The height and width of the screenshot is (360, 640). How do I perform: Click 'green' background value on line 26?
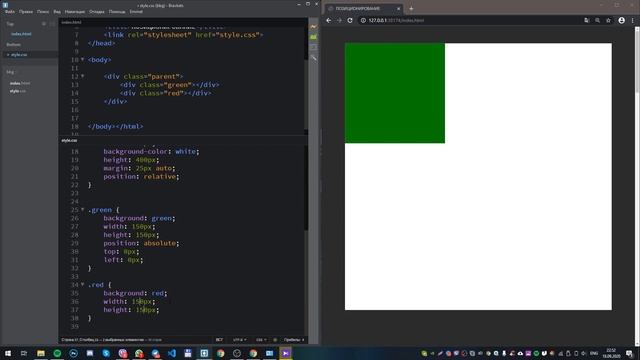(x=162, y=218)
